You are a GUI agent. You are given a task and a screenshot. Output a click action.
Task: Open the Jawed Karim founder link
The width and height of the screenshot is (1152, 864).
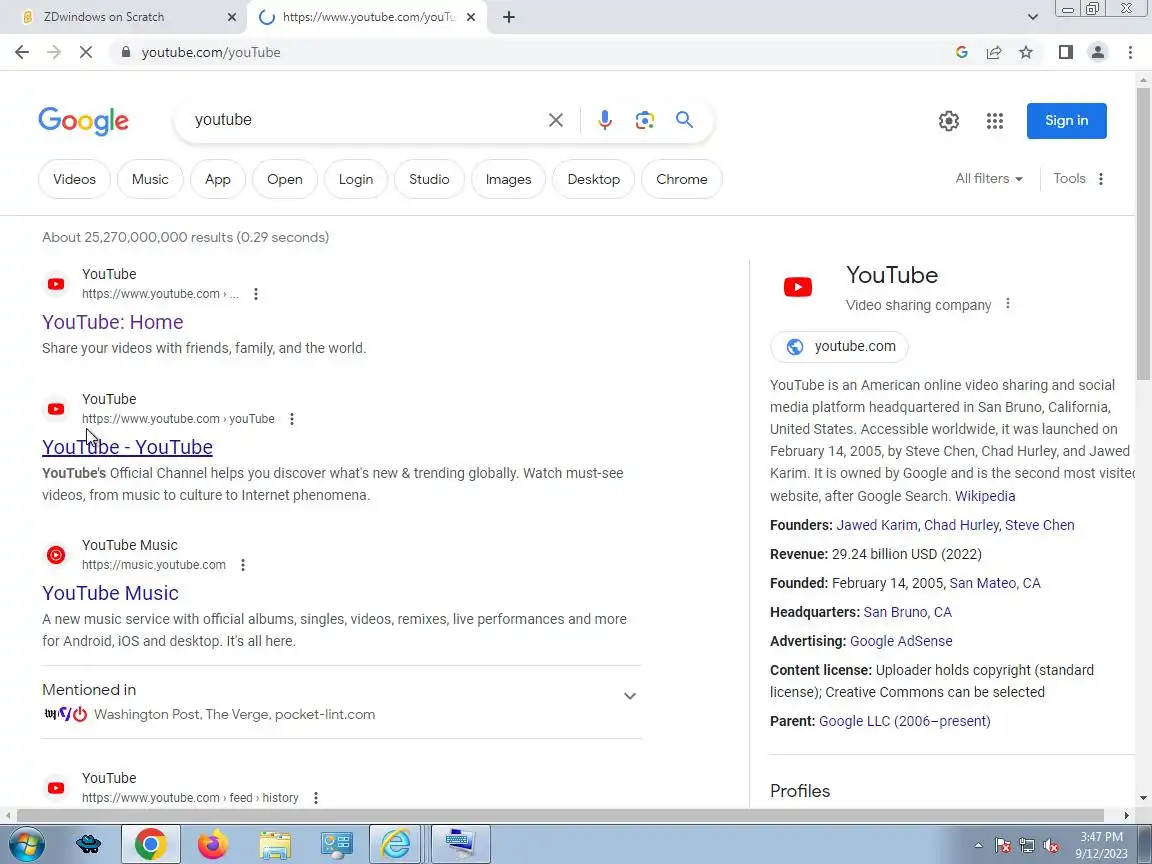point(876,525)
